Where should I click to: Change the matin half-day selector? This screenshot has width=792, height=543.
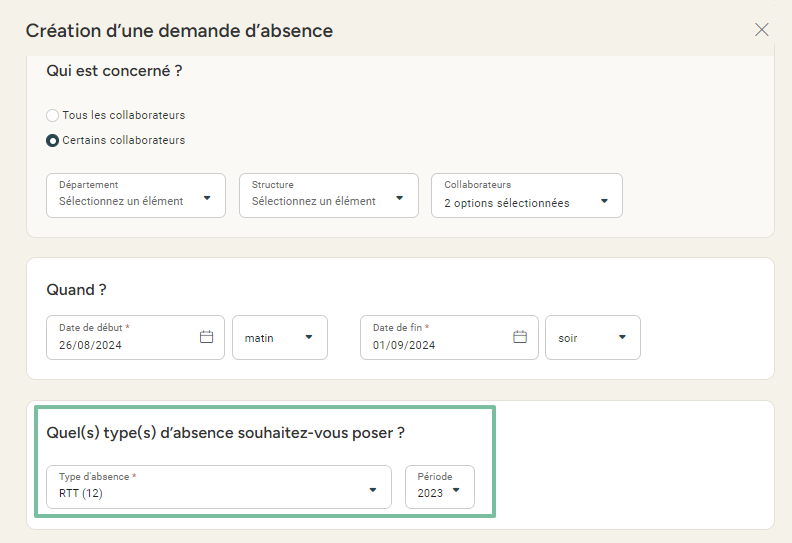click(x=280, y=337)
